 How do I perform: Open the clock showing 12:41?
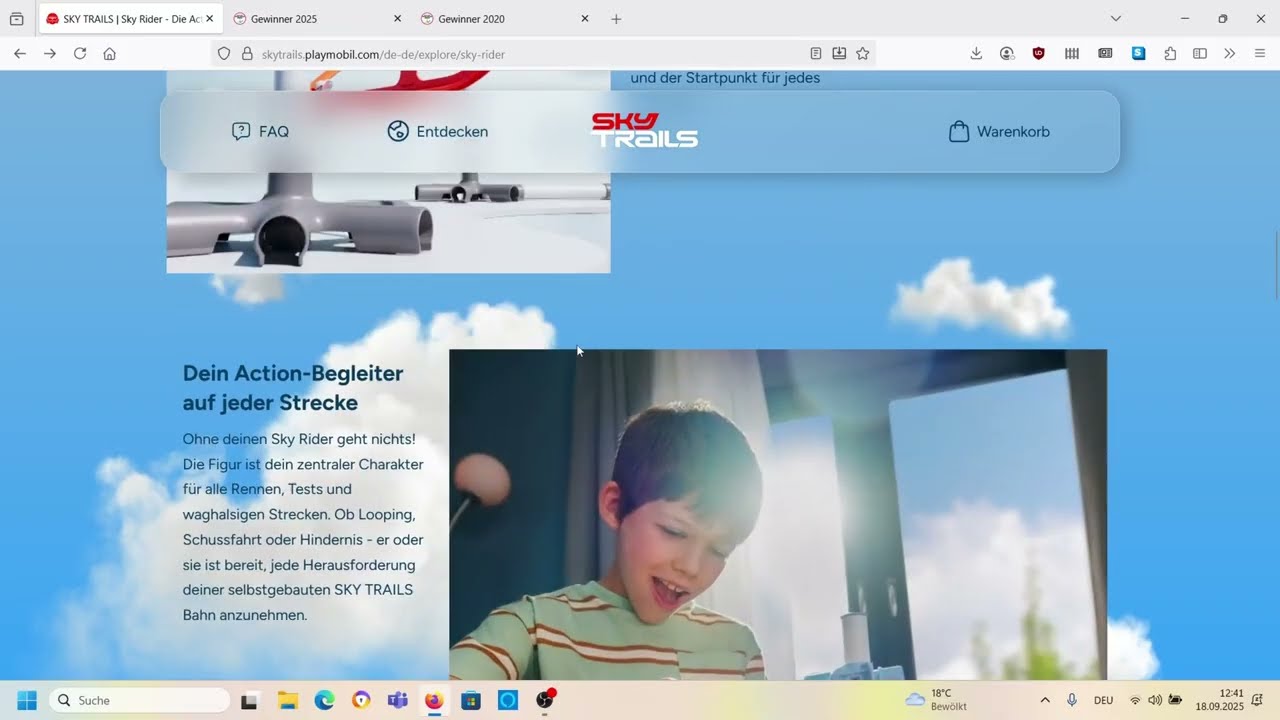point(1219,700)
